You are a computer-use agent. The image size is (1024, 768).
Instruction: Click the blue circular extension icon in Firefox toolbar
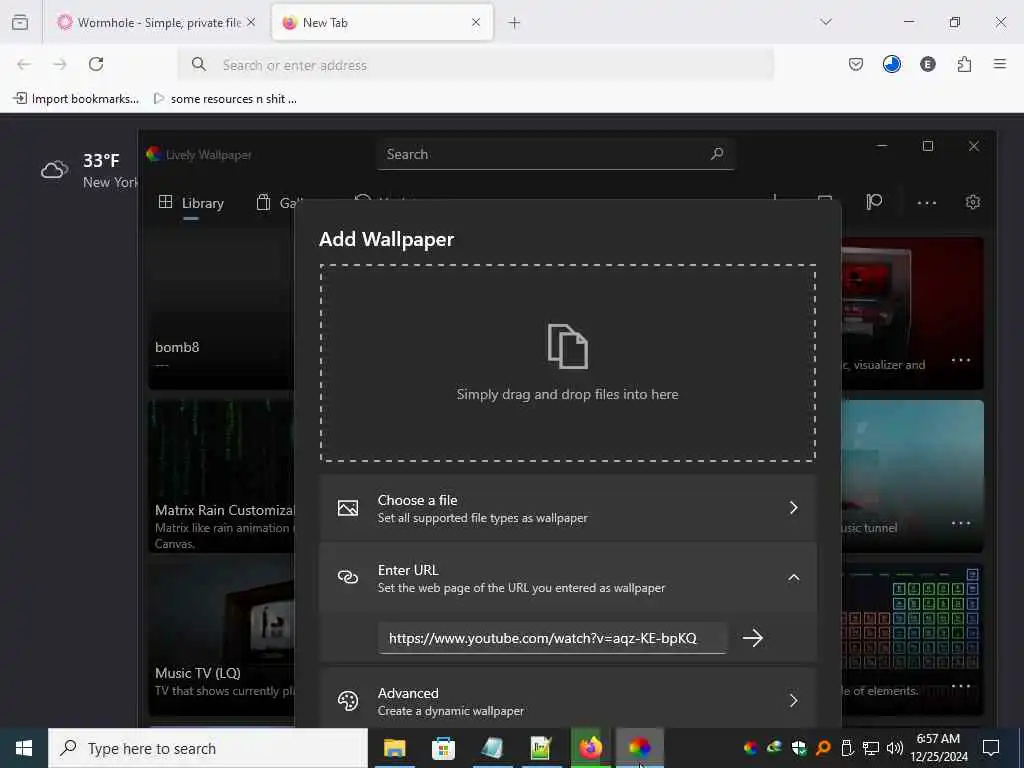pos(891,64)
